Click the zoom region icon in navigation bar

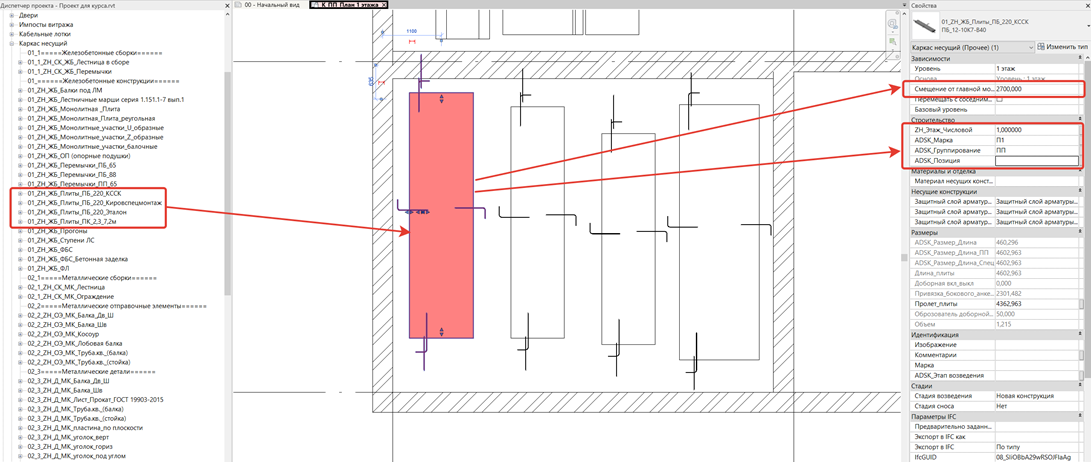892,42
